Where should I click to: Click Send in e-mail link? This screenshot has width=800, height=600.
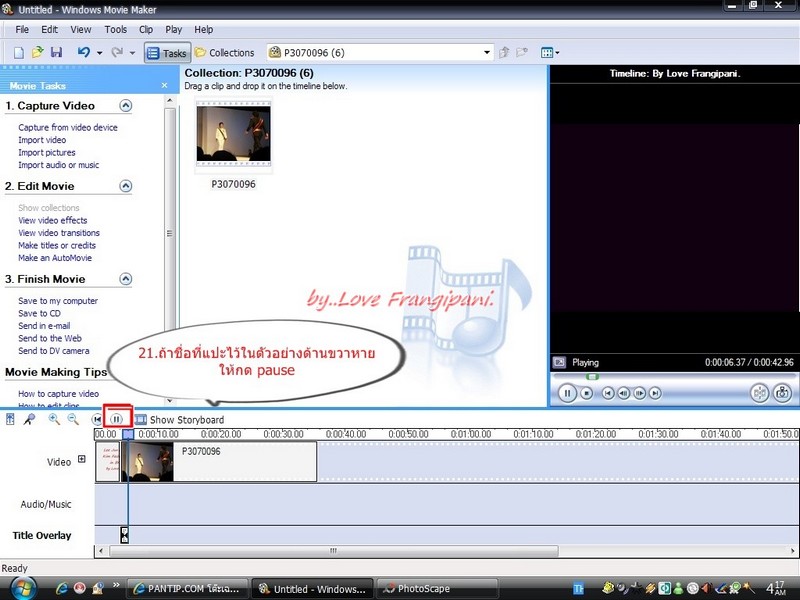44,326
